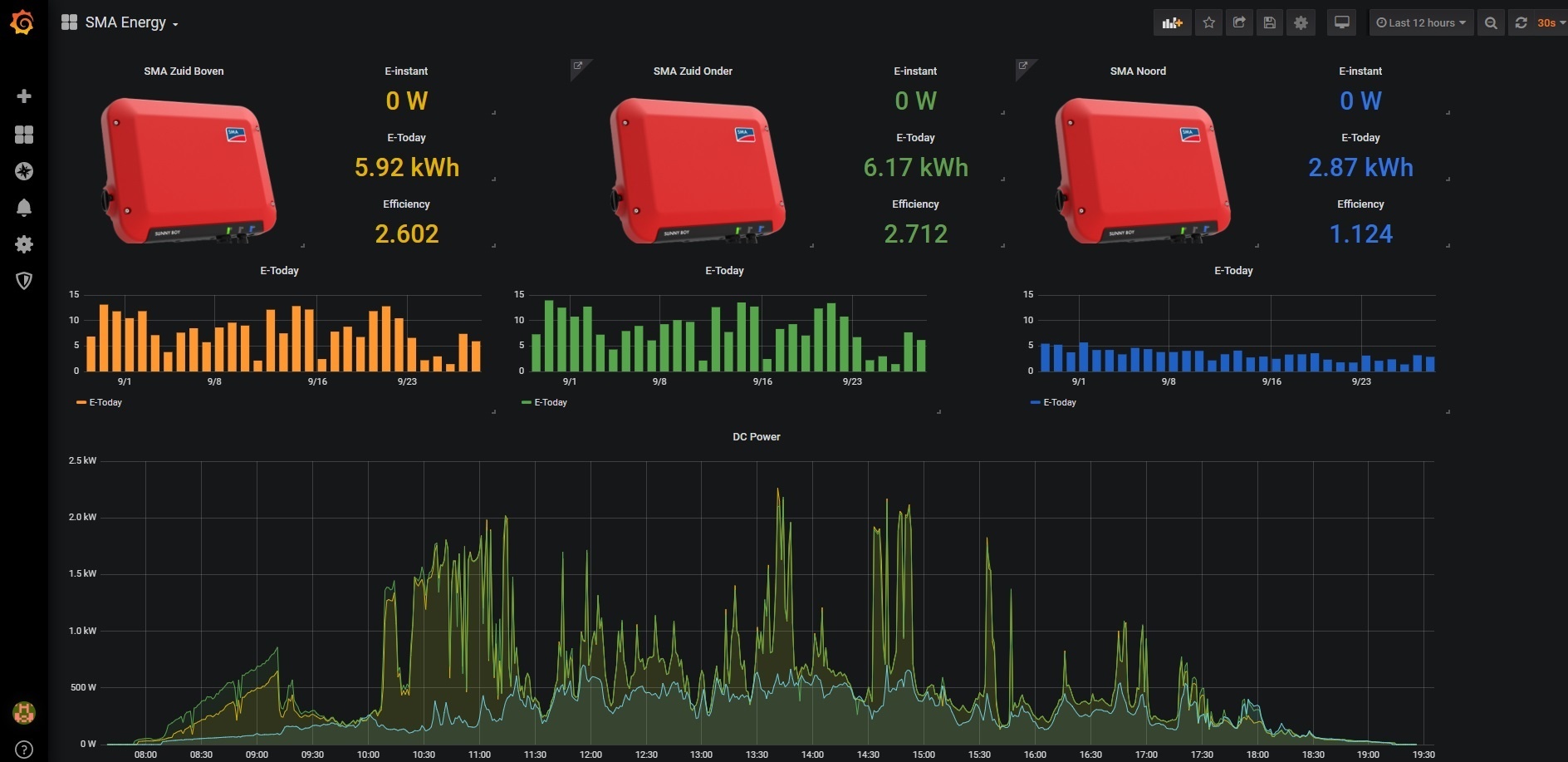The width and height of the screenshot is (1568, 762).
Task: Click the SMA Zuid Boven inverter image
Action: point(189,170)
